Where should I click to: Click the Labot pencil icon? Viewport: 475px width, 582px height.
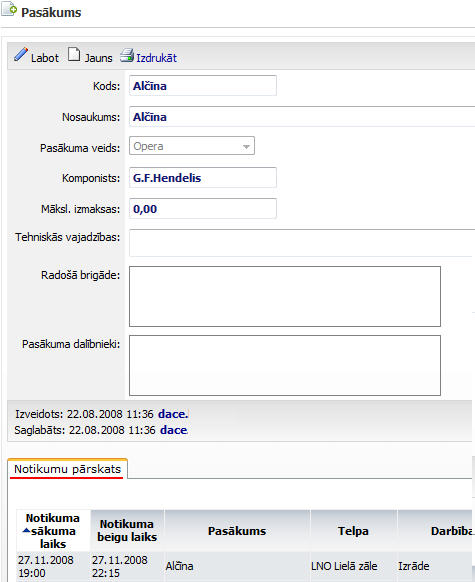tap(21, 55)
